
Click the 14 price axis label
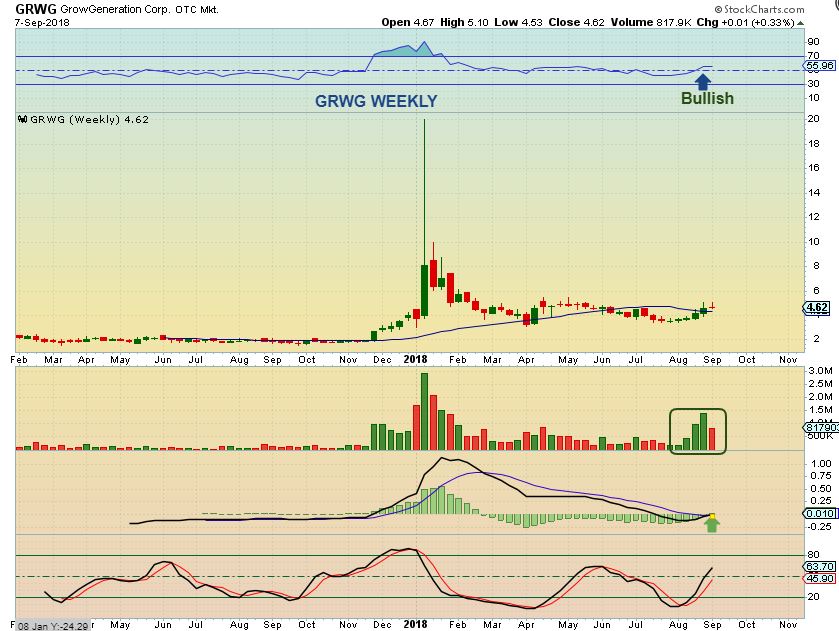click(813, 193)
